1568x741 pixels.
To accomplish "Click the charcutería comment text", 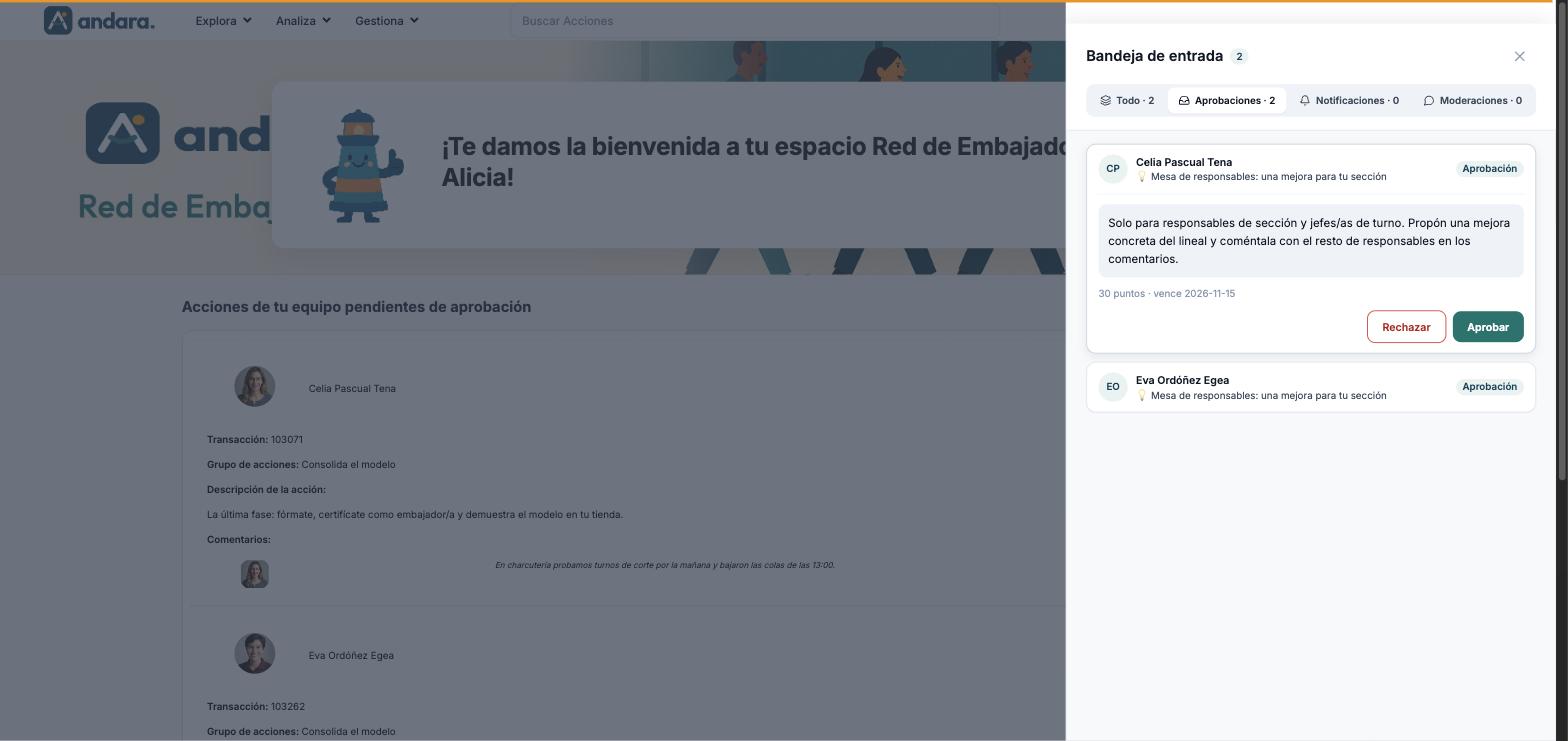I will [x=664, y=565].
